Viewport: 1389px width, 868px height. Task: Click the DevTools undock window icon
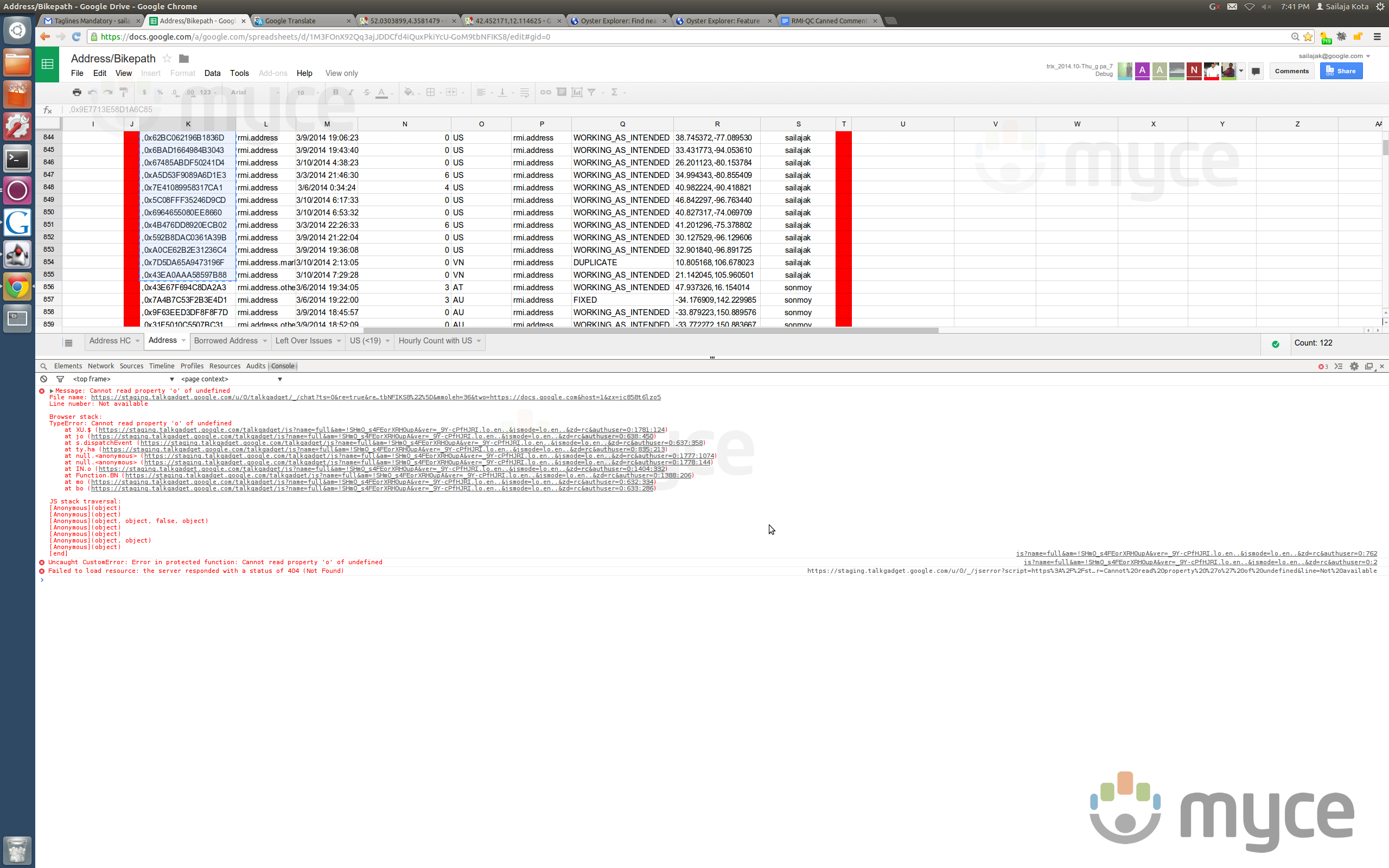(x=1369, y=366)
